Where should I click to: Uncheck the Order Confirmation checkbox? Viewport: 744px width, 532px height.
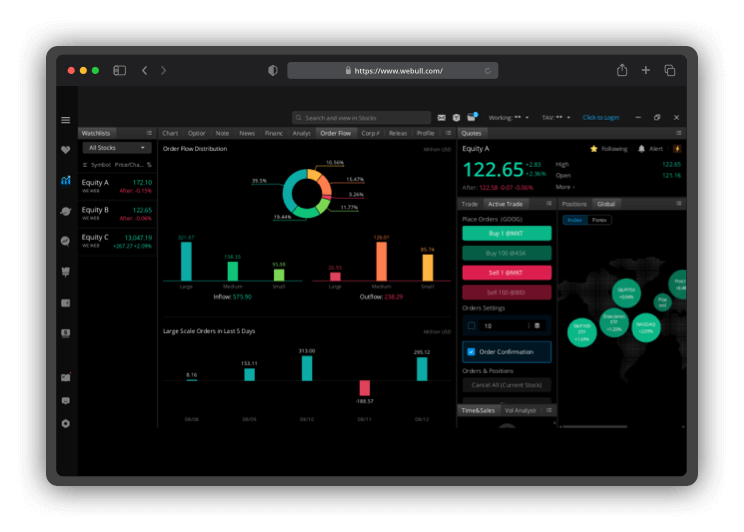[x=472, y=352]
